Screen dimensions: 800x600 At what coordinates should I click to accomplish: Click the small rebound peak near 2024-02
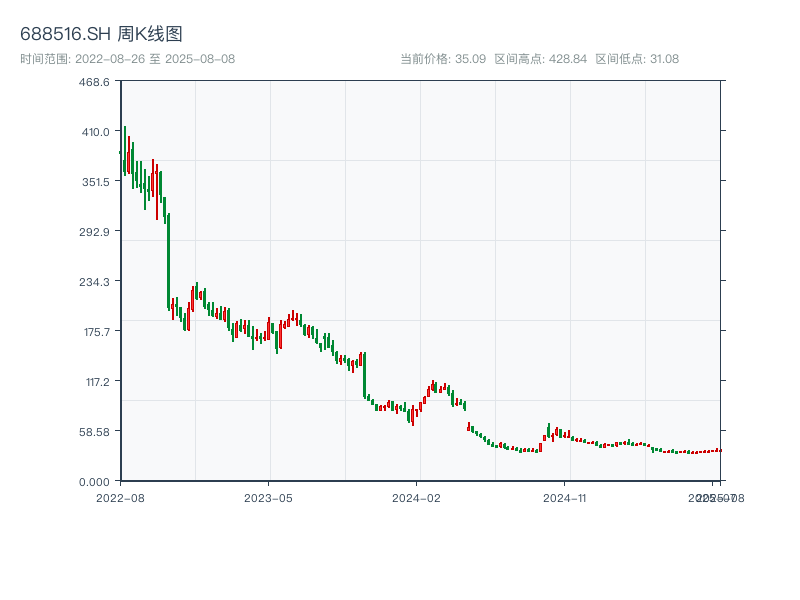(435, 385)
